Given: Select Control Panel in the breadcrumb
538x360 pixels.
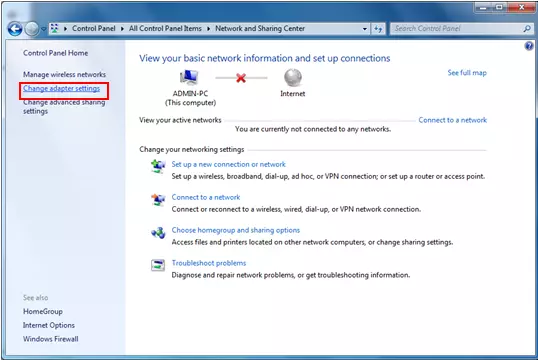Looking at the screenshot, I should [93, 28].
